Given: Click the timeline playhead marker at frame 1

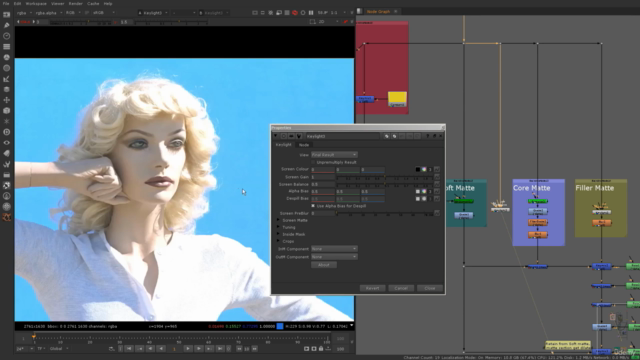Looking at the screenshot, I should click(34, 337).
